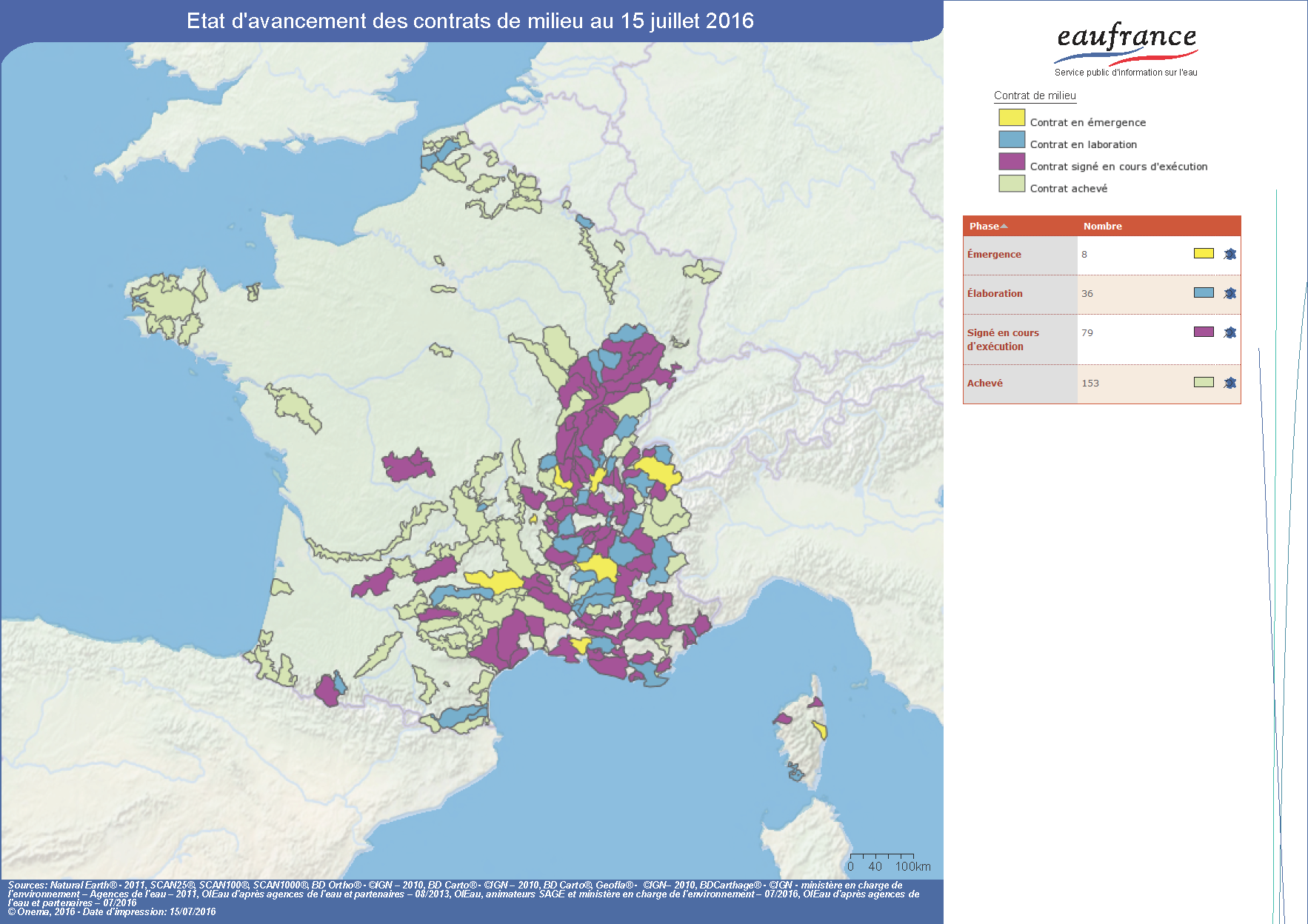Click the zoom-to-map icon in the Élaboration row
1308x924 pixels.
tap(1230, 293)
